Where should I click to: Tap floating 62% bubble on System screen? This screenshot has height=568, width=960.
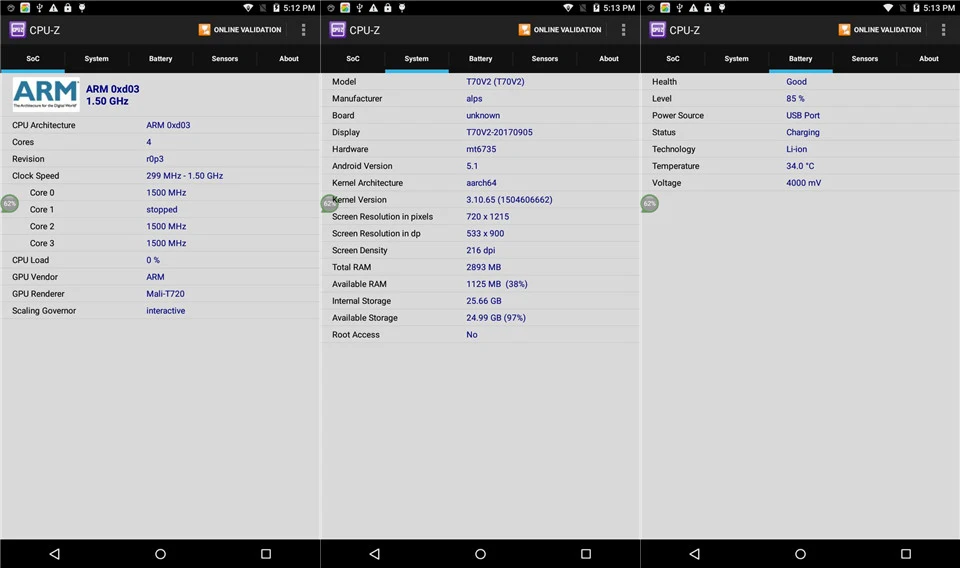point(329,203)
